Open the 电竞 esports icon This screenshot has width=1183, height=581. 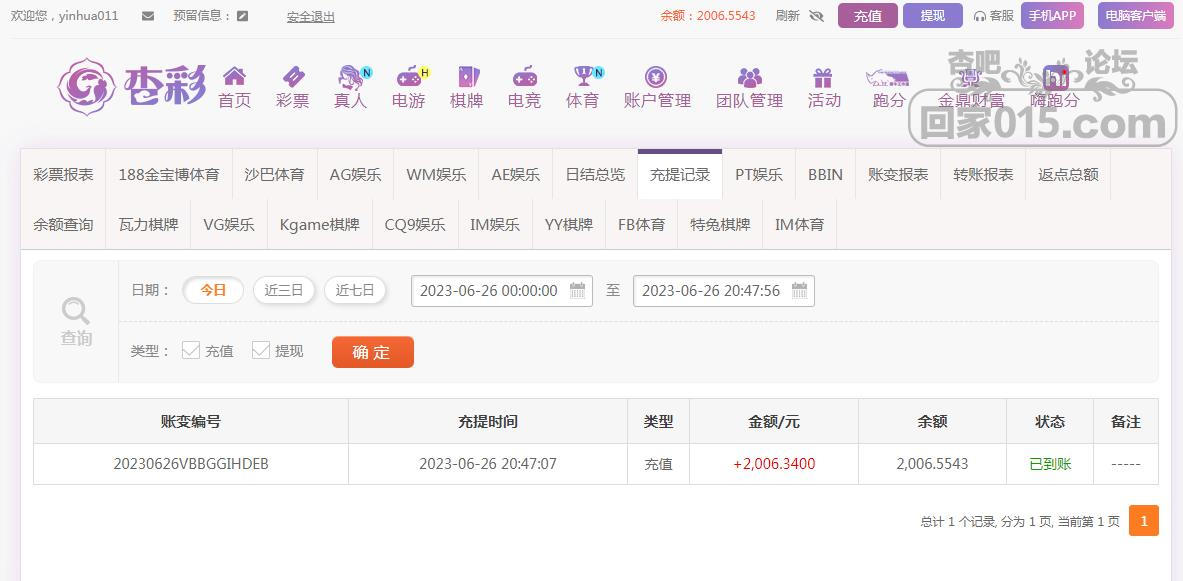click(x=524, y=76)
